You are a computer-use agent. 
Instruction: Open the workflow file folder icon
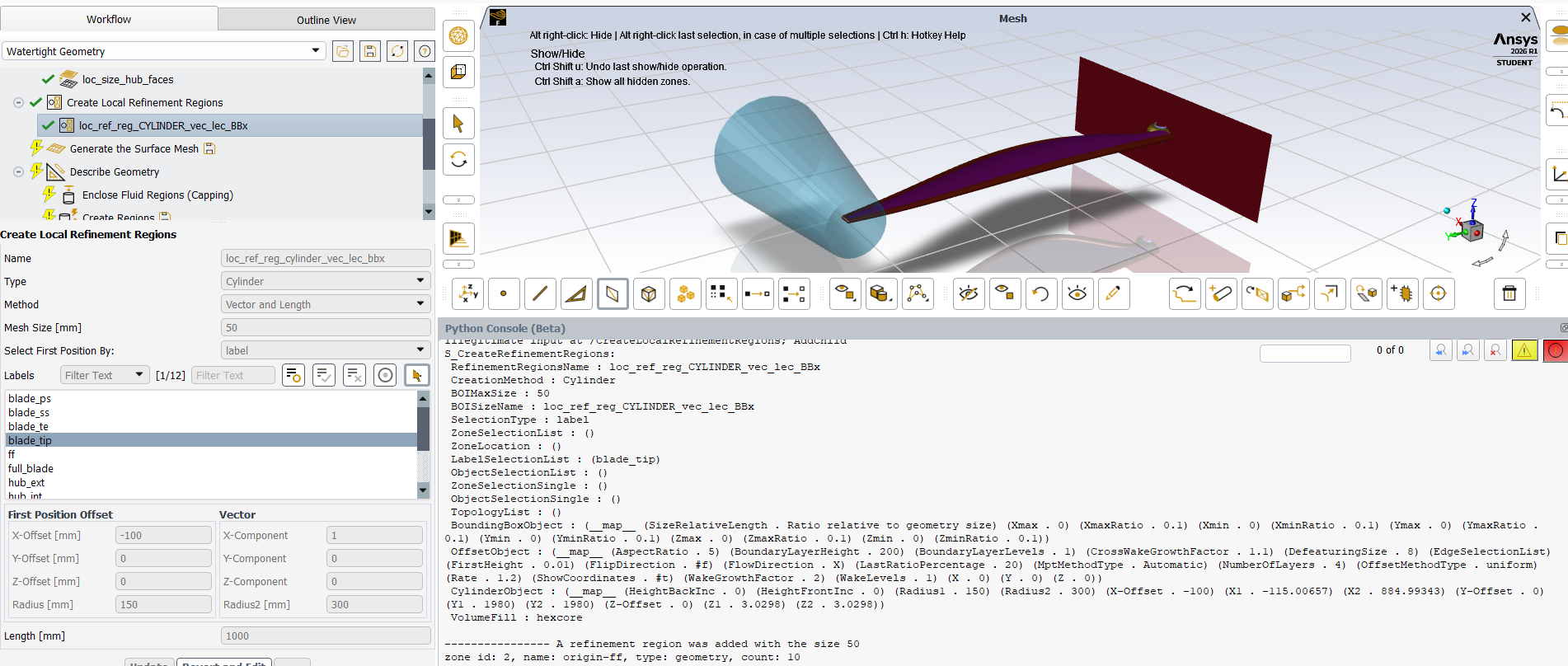[343, 51]
